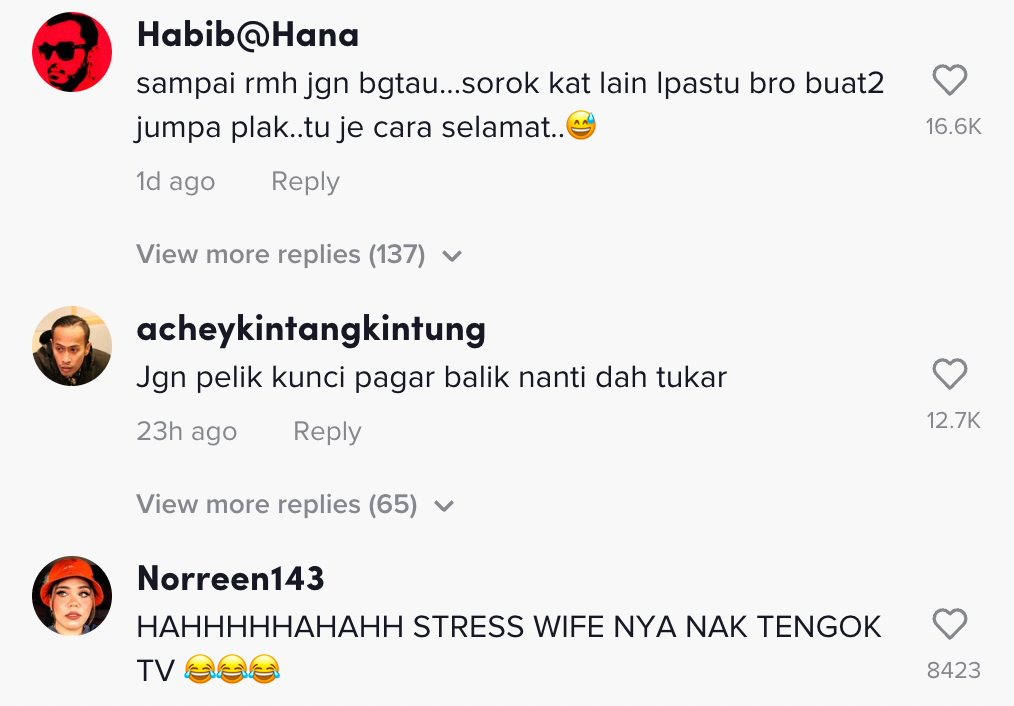Click the 12.7K like count

point(953,421)
